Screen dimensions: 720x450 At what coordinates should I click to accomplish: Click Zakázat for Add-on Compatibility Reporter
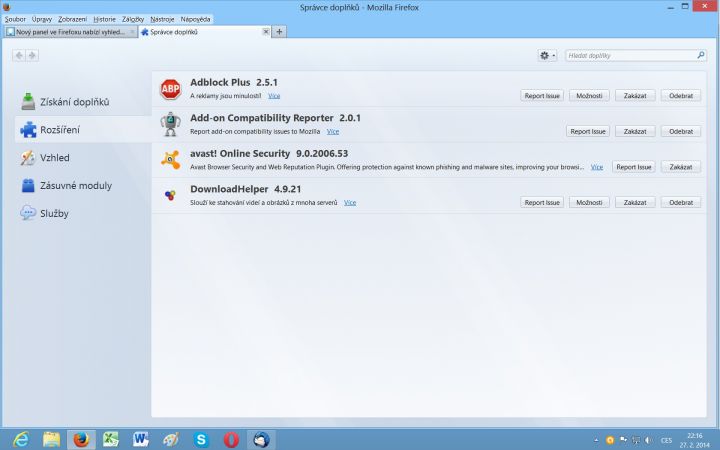635,131
